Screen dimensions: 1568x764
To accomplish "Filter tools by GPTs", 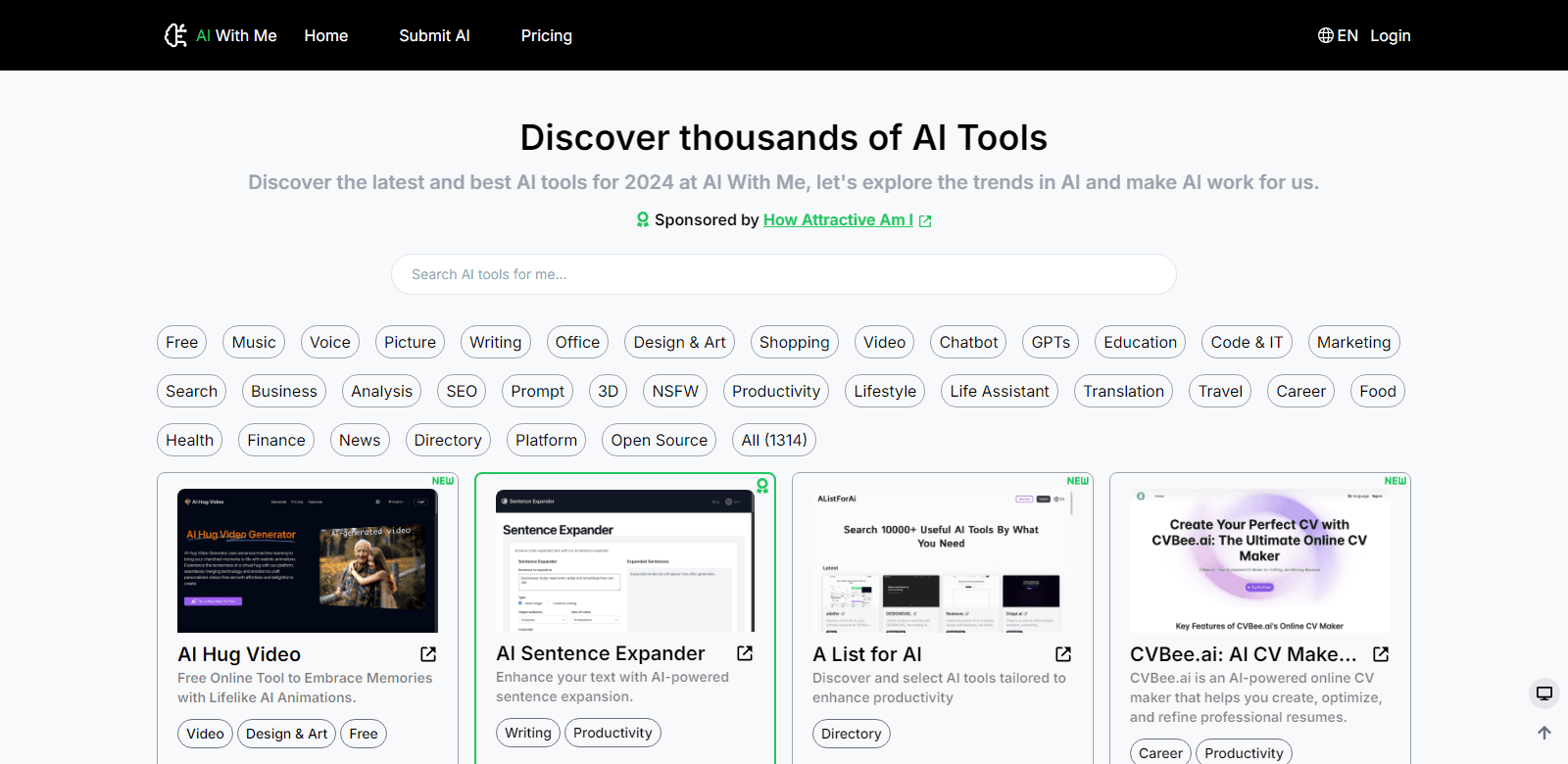I will pos(1051,342).
